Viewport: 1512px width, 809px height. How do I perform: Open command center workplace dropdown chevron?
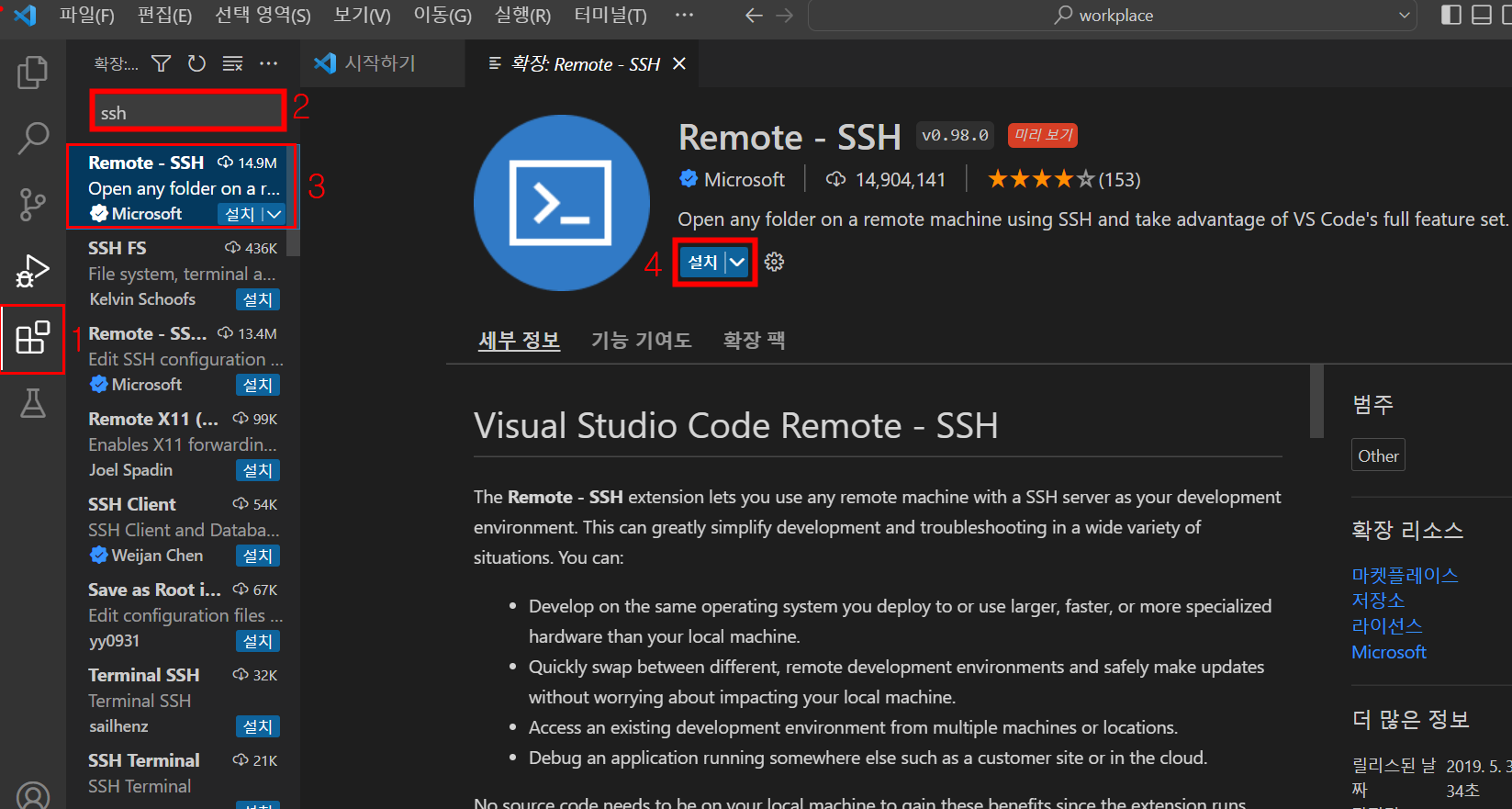click(x=1403, y=16)
